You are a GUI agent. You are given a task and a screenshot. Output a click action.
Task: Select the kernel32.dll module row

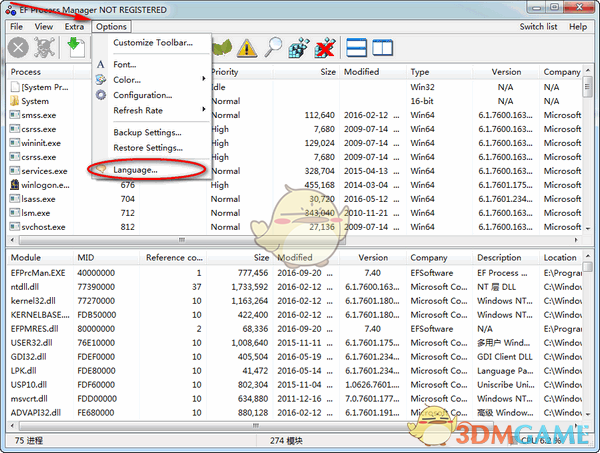(295, 301)
